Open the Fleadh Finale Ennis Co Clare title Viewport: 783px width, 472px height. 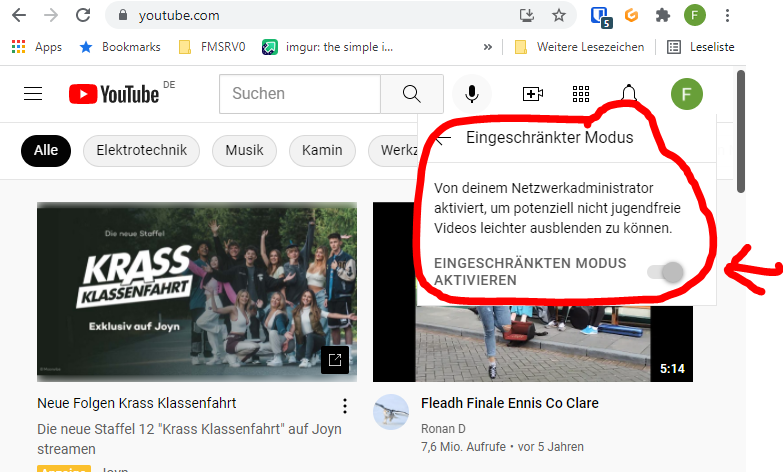pyautogui.click(x=509, y=403)
